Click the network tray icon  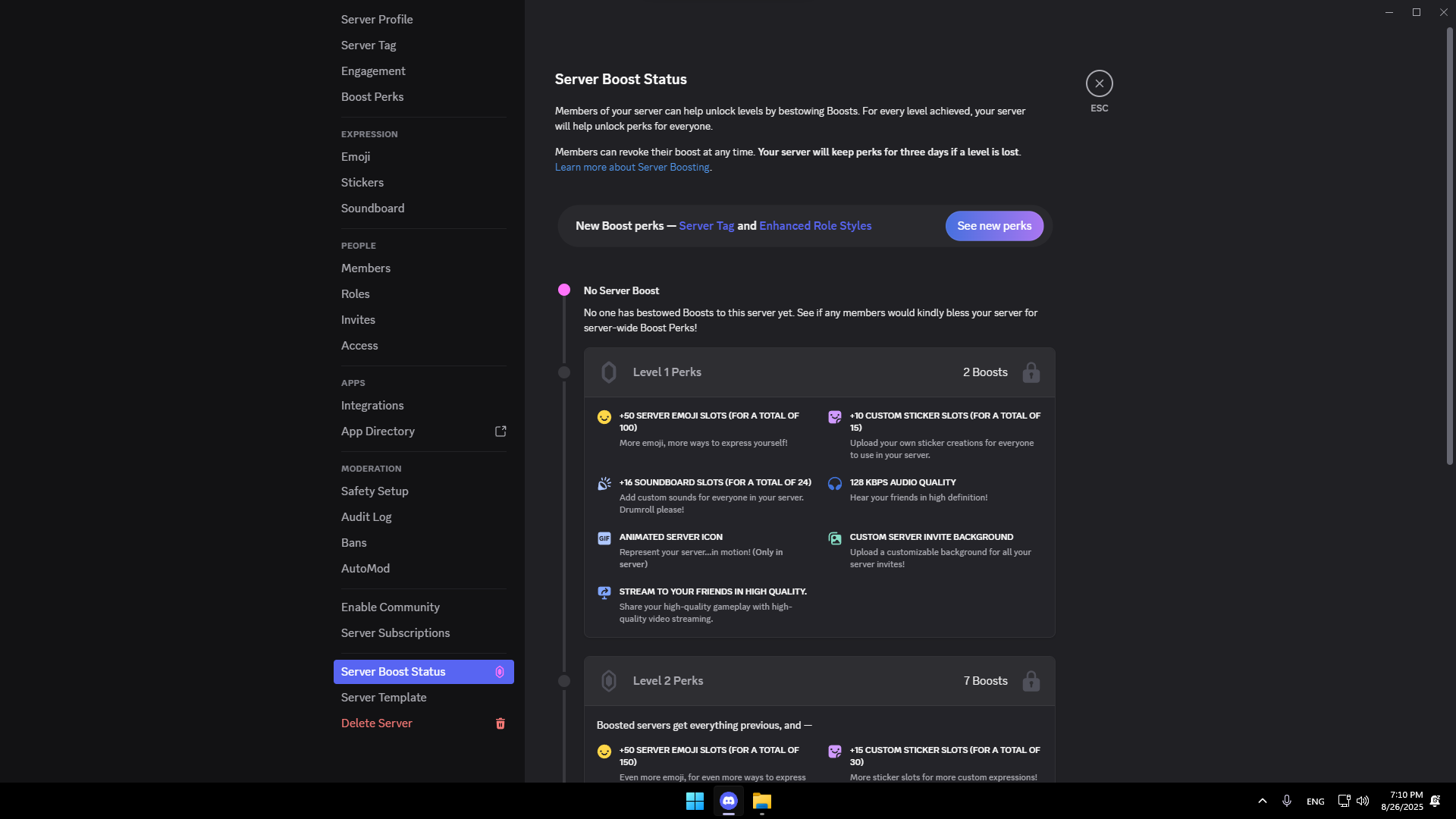[x=1344, y=801]
